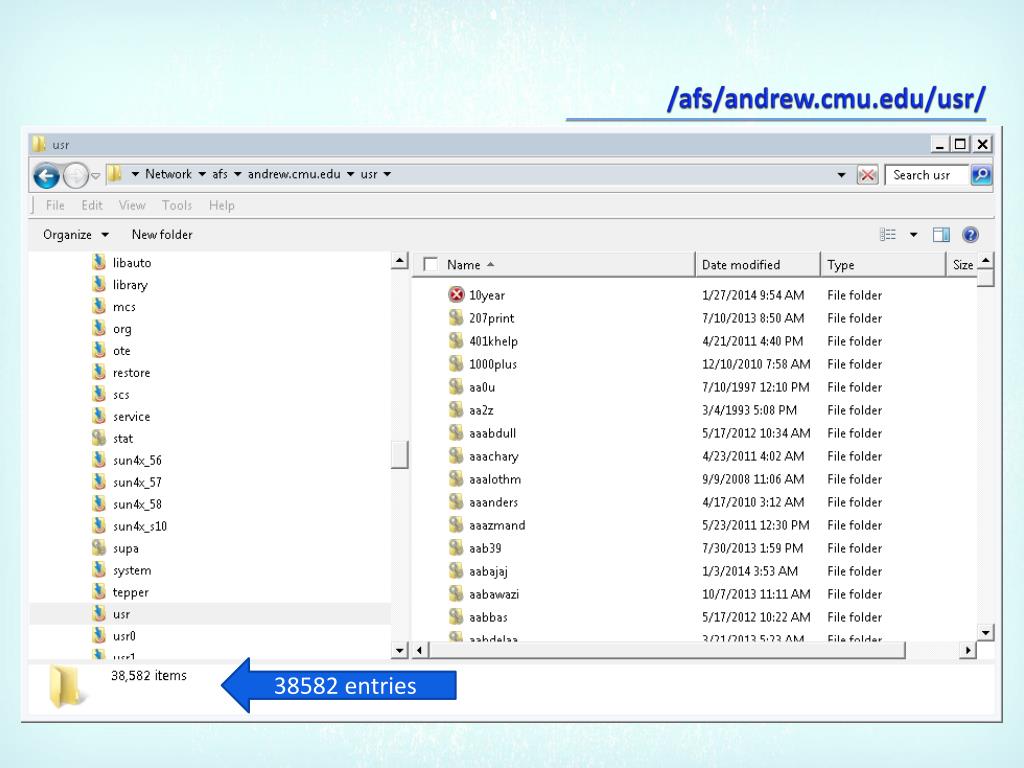Click the mcs folder icon in tree

pyautogui.click(x=99, y=306)
